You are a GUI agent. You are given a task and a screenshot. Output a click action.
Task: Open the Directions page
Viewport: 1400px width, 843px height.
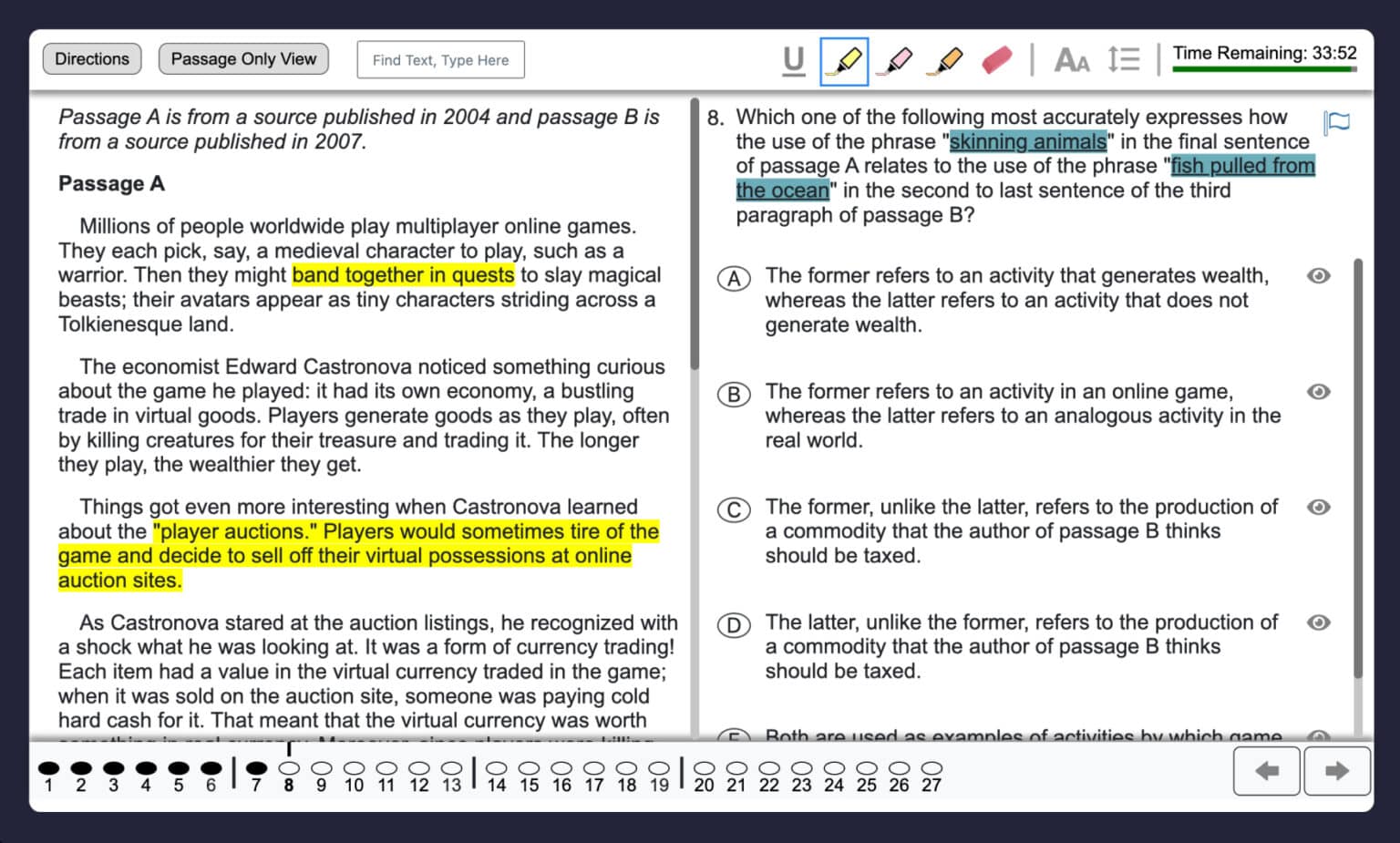[92, 59]
